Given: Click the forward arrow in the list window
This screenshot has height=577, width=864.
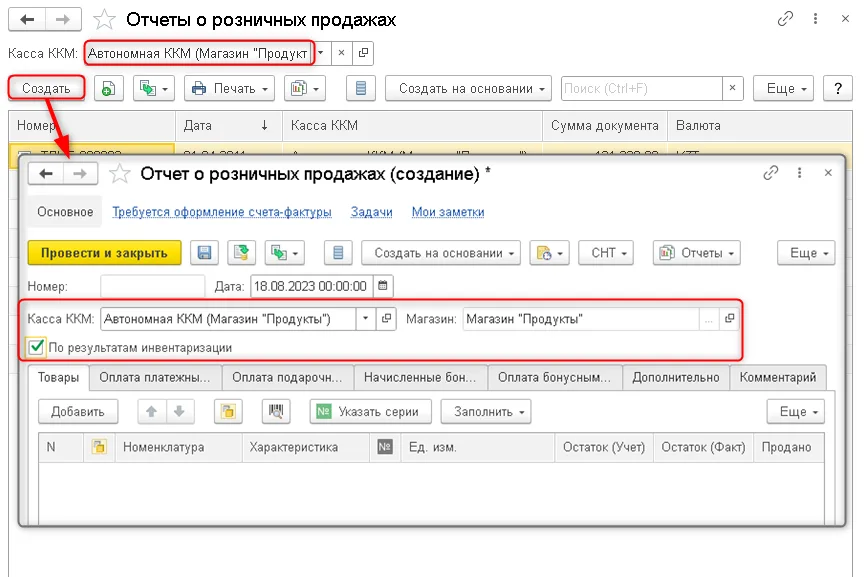Looking at the screenshot, I should (x=63, y=20).
